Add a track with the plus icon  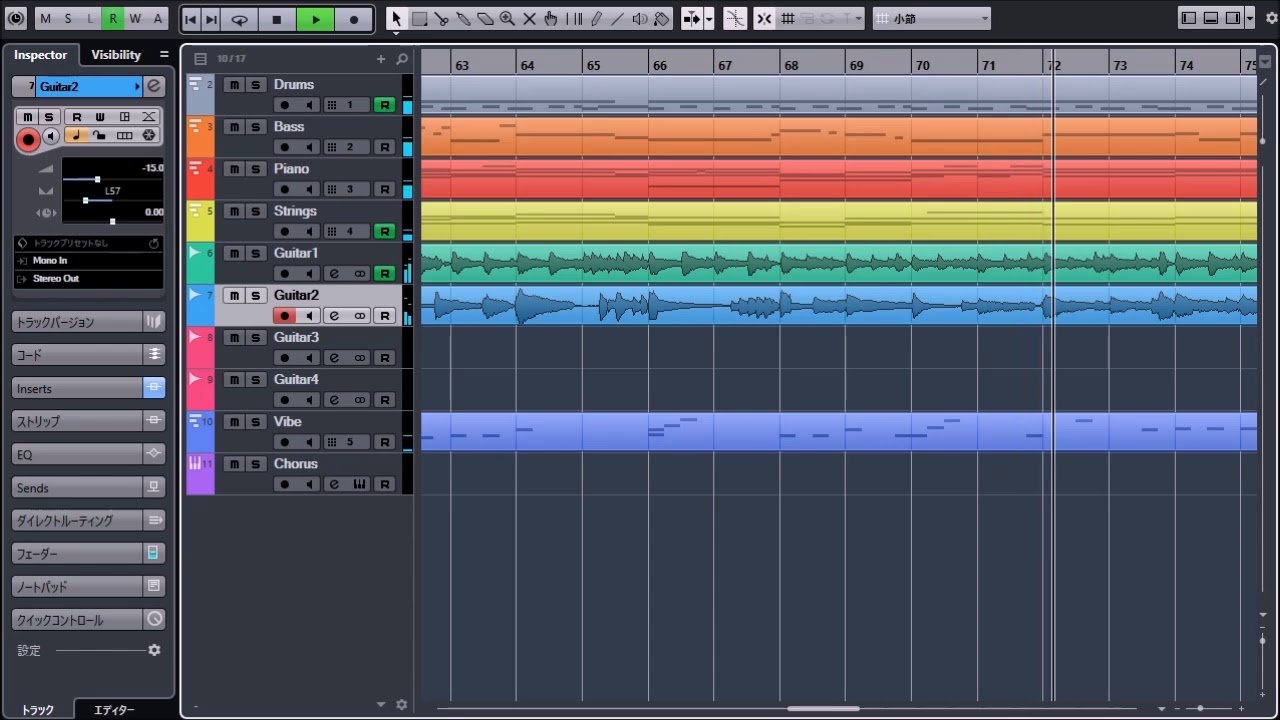tap(381, 59)
